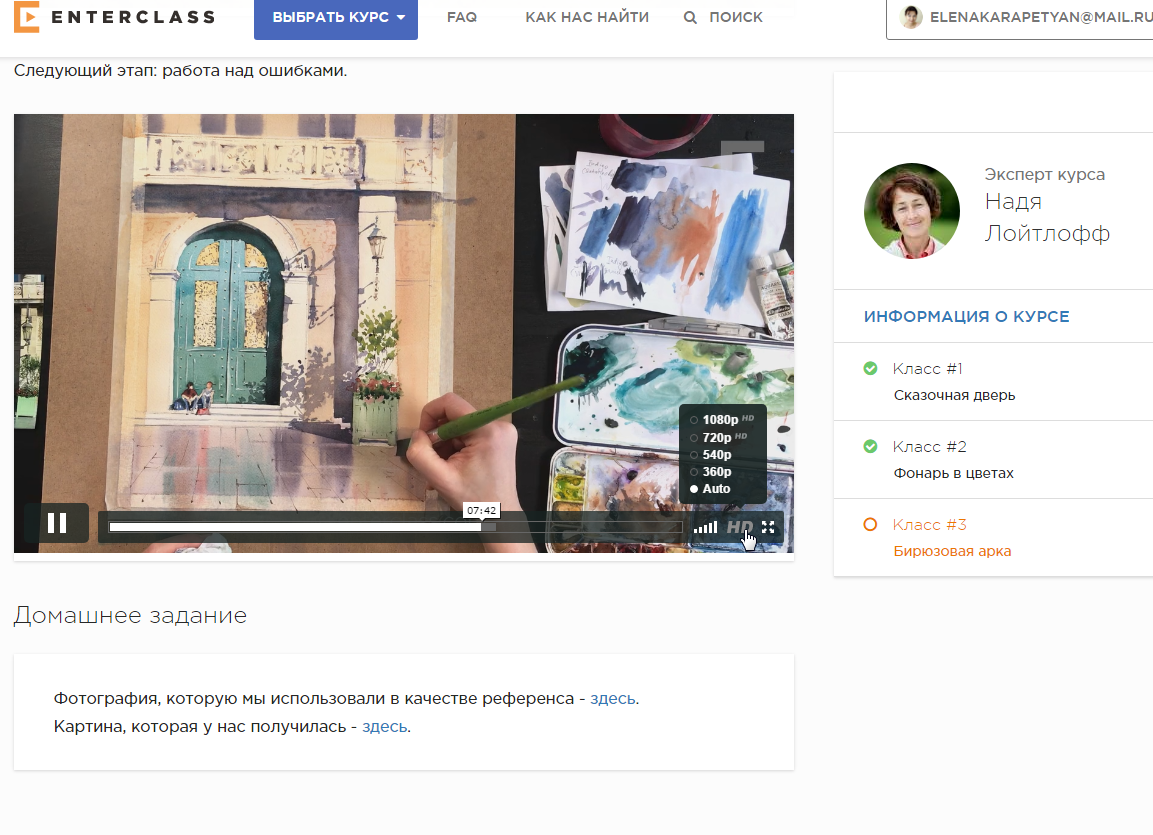1153x835 pixels.
Task: Click the expert name Надя Лойтлофф
Action: 1047,217
